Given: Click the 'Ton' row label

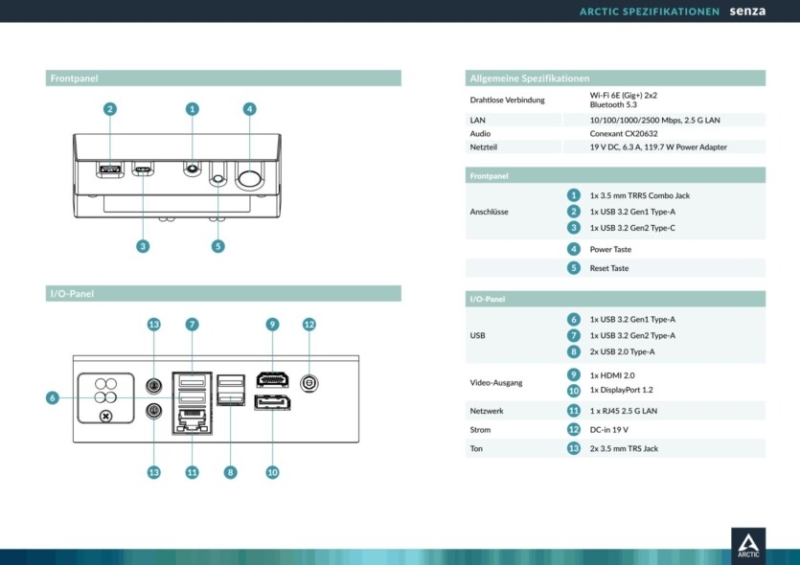Looking at the screenshot, I should 476,448.
